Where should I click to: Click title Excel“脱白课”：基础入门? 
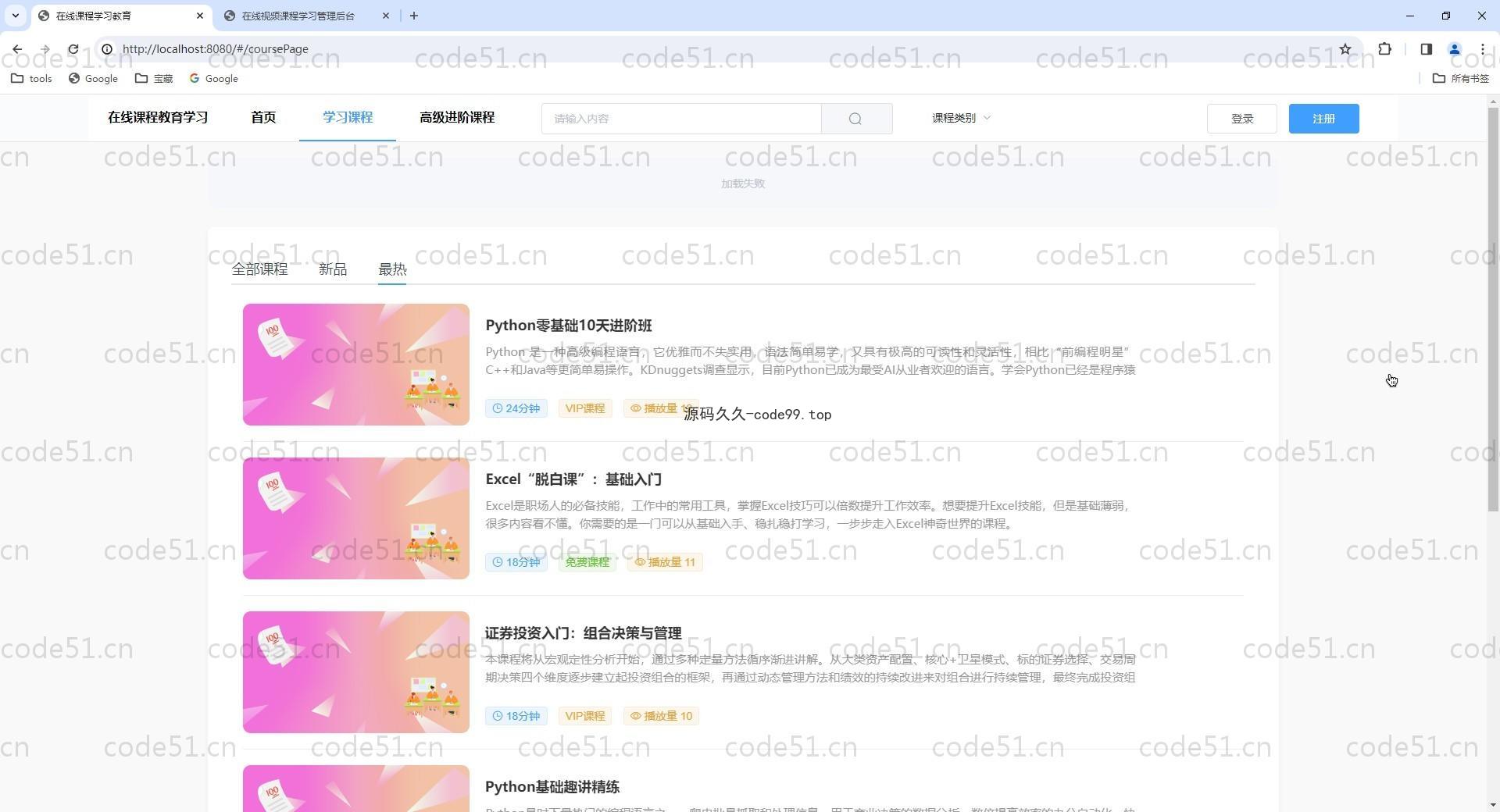click(573, 479)
